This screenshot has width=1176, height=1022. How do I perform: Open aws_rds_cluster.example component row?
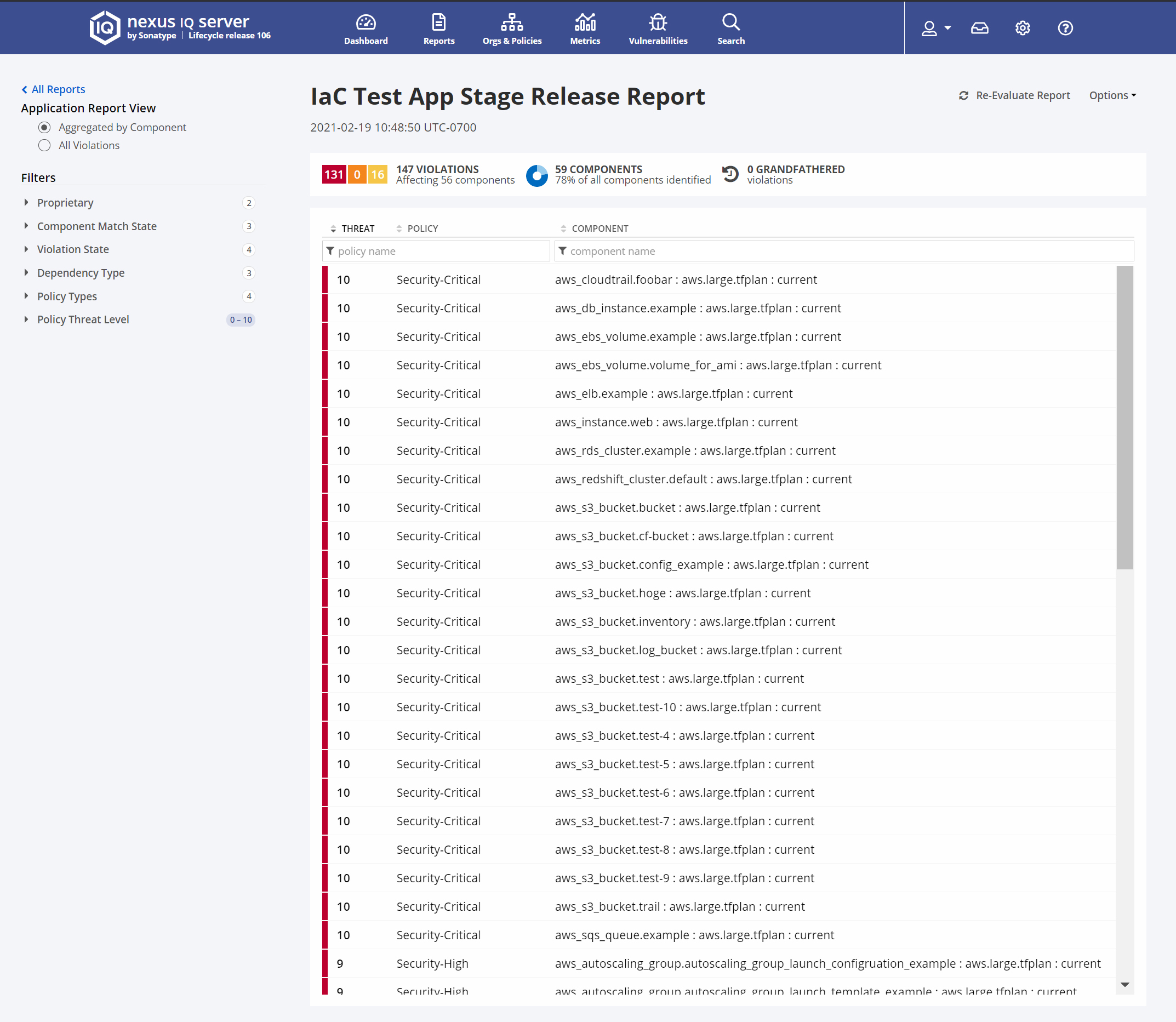(718, 450)
